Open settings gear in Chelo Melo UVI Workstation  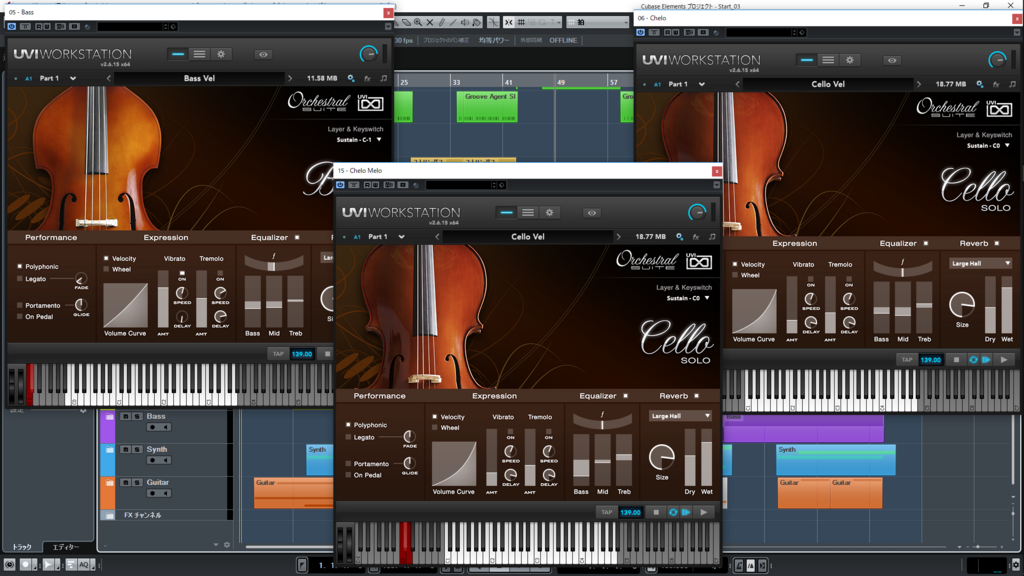click(x=549, y=212)
